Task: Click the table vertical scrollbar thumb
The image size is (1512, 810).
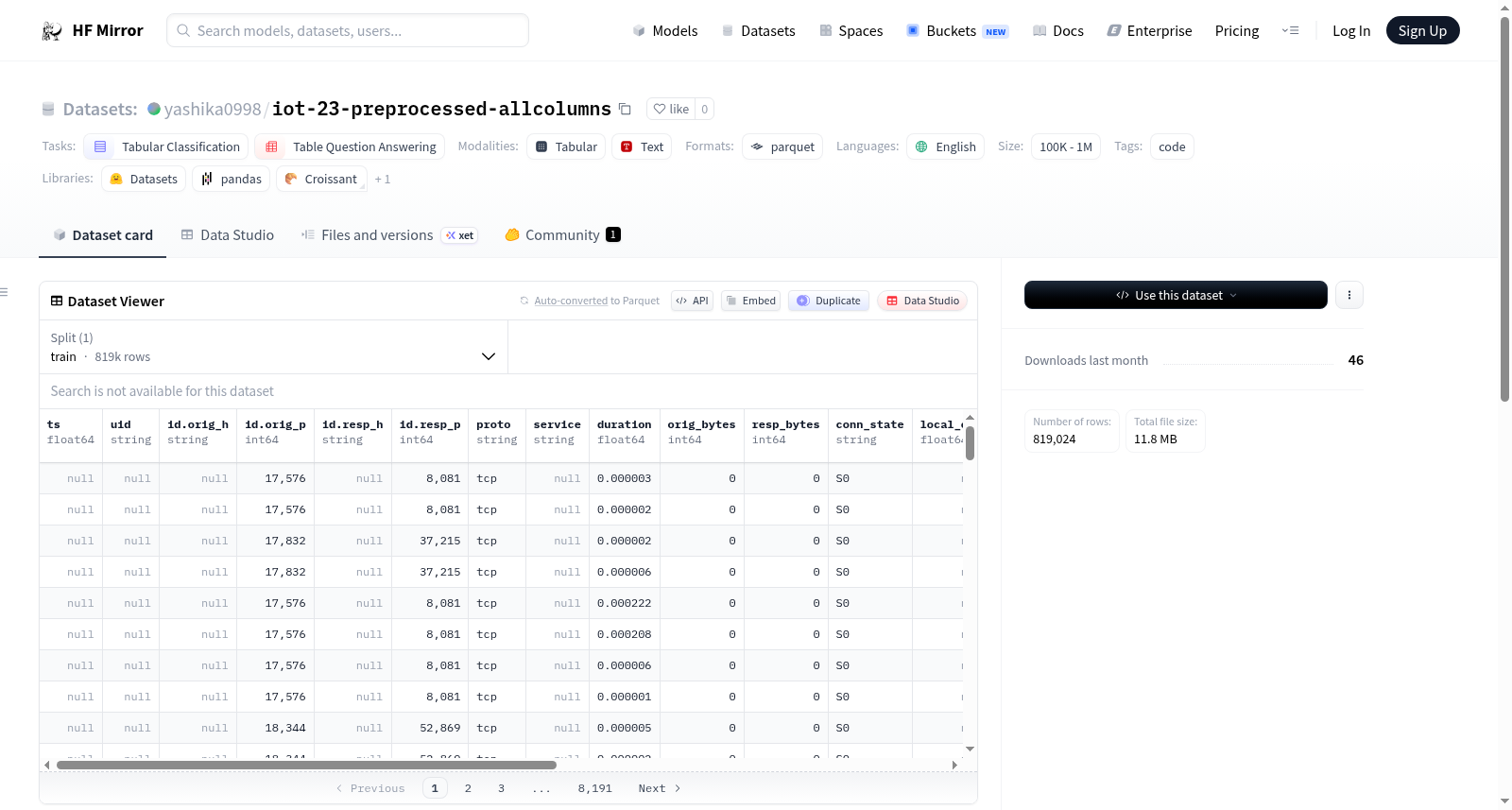Action: click(x=970, y=443)
